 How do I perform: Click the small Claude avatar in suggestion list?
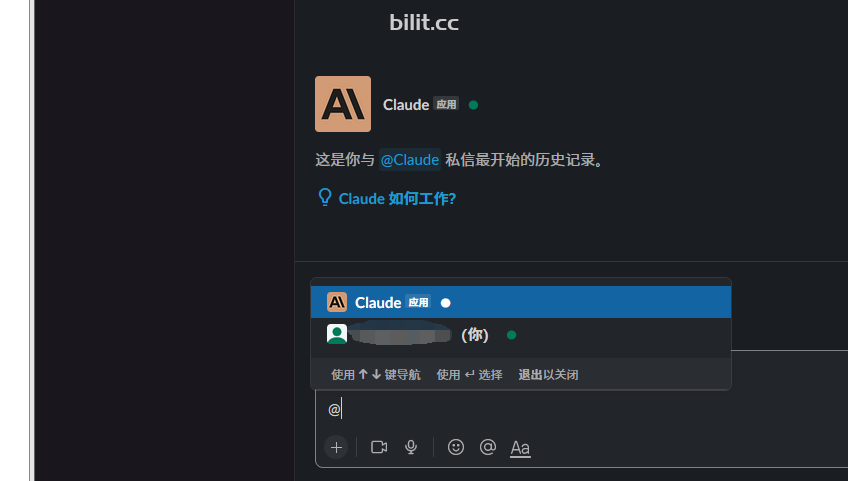(337, 302)
